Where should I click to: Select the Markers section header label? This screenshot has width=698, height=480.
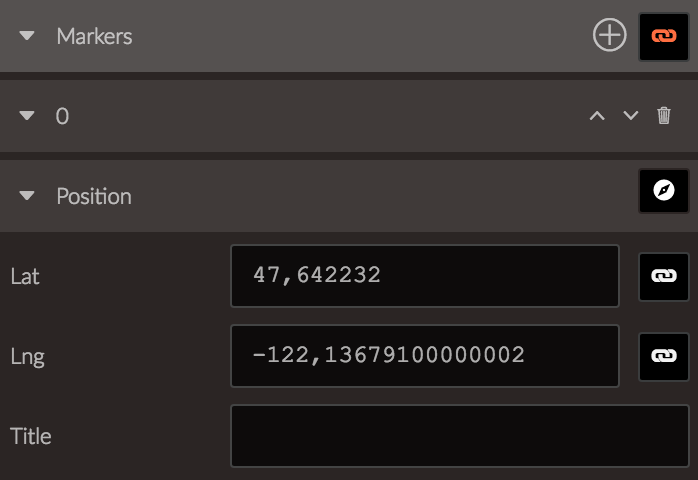point(94,36)
